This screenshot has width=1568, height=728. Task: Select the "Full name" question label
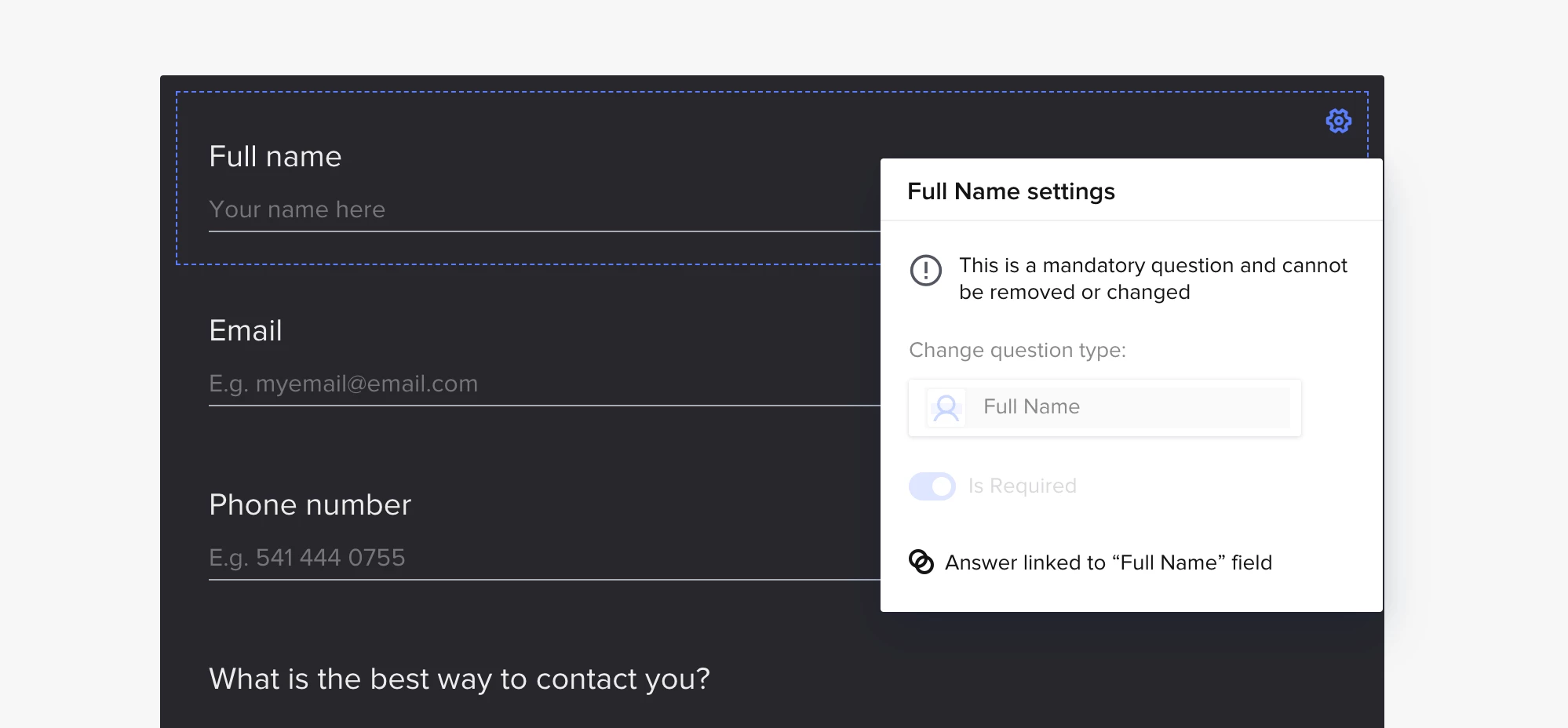tap(275, 157)
